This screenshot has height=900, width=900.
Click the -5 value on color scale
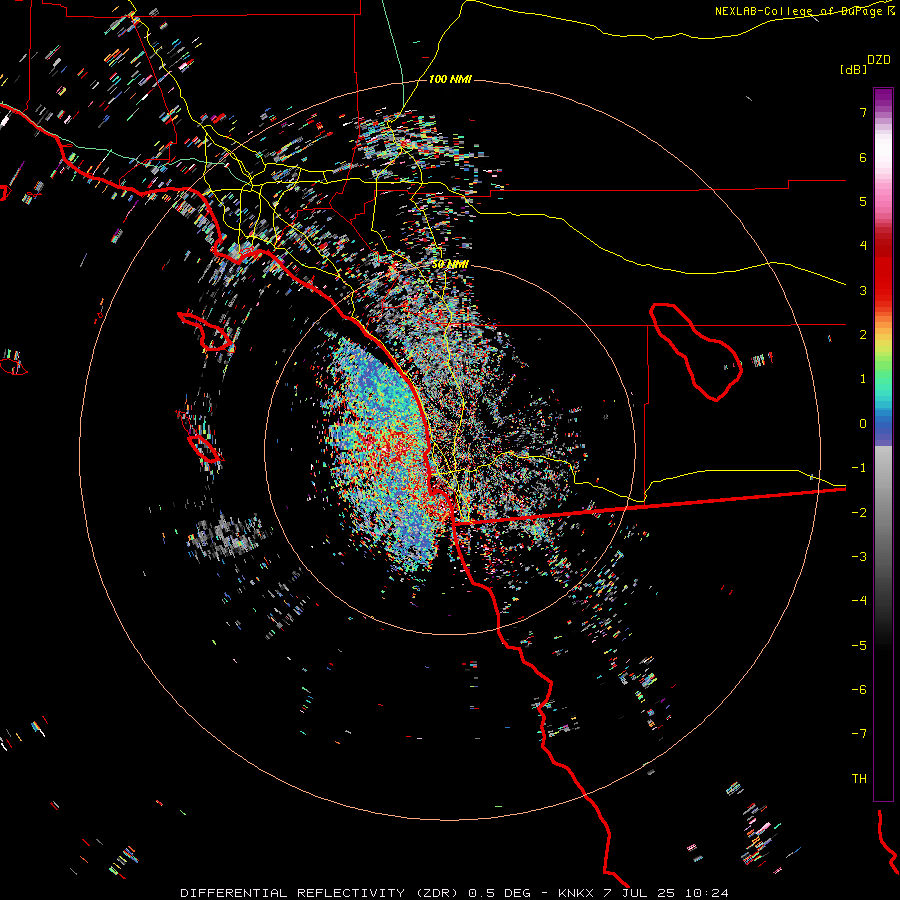click(859, 645)
